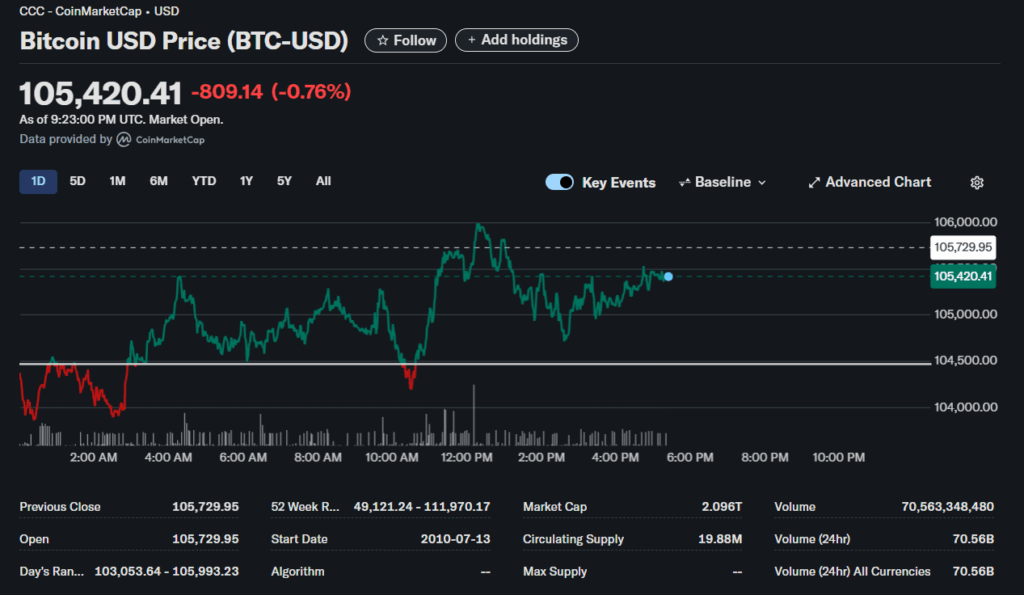Viewport: 1024px width, 595px height.
Task: Click the Algorithm label
Action: [298, 571]
